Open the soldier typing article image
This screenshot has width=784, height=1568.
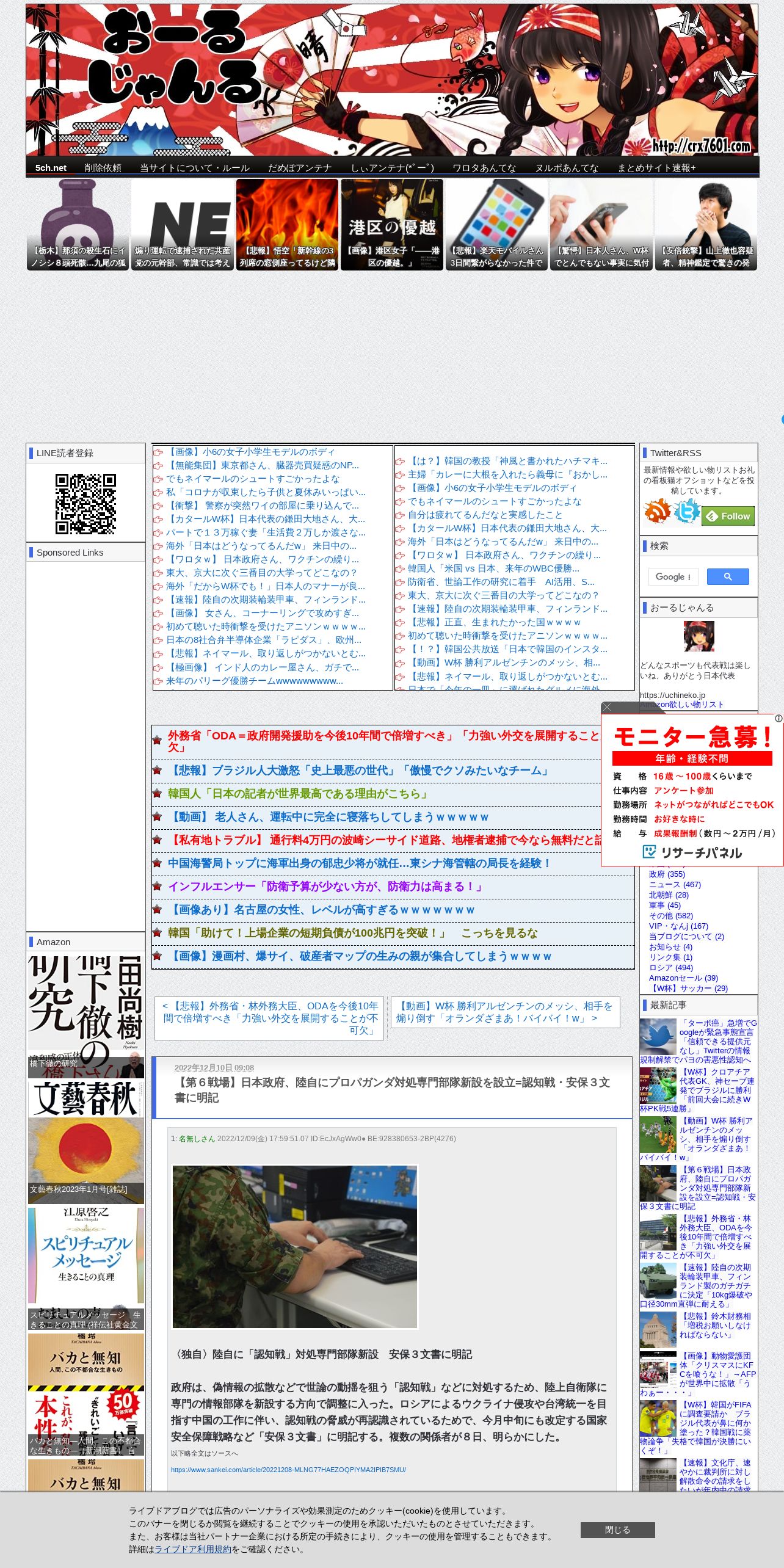(x=295, y=1247)
